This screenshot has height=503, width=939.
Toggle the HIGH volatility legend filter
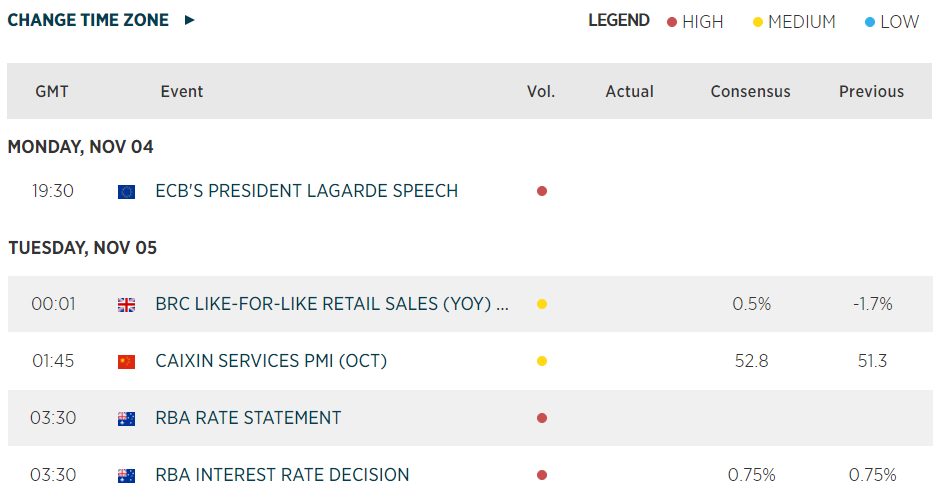tap(695, 22)
